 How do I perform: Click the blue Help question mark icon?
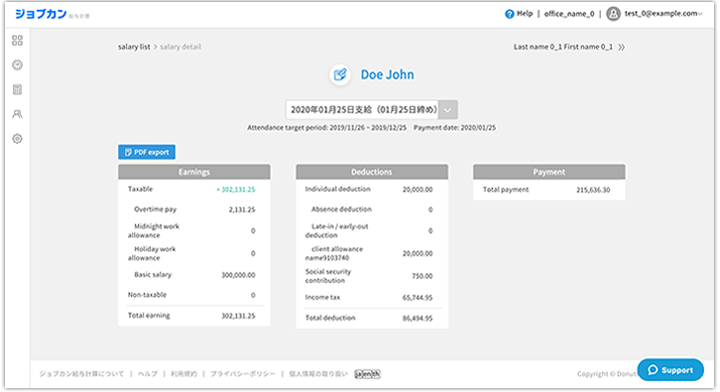point(509,14)
